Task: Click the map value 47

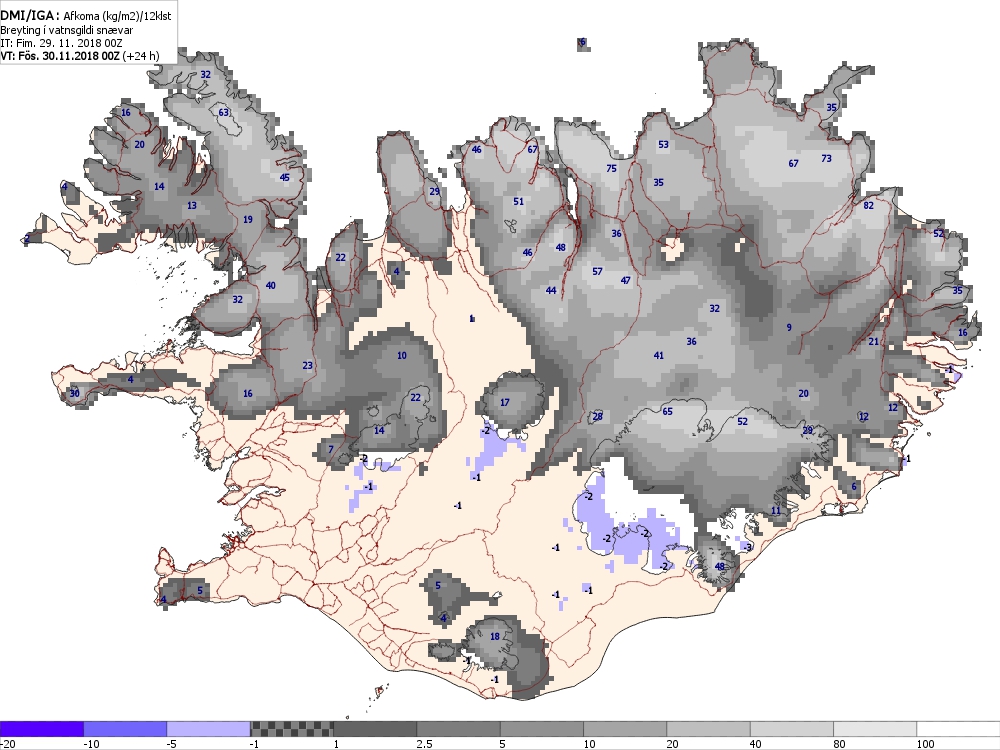Action: (626, 281)
